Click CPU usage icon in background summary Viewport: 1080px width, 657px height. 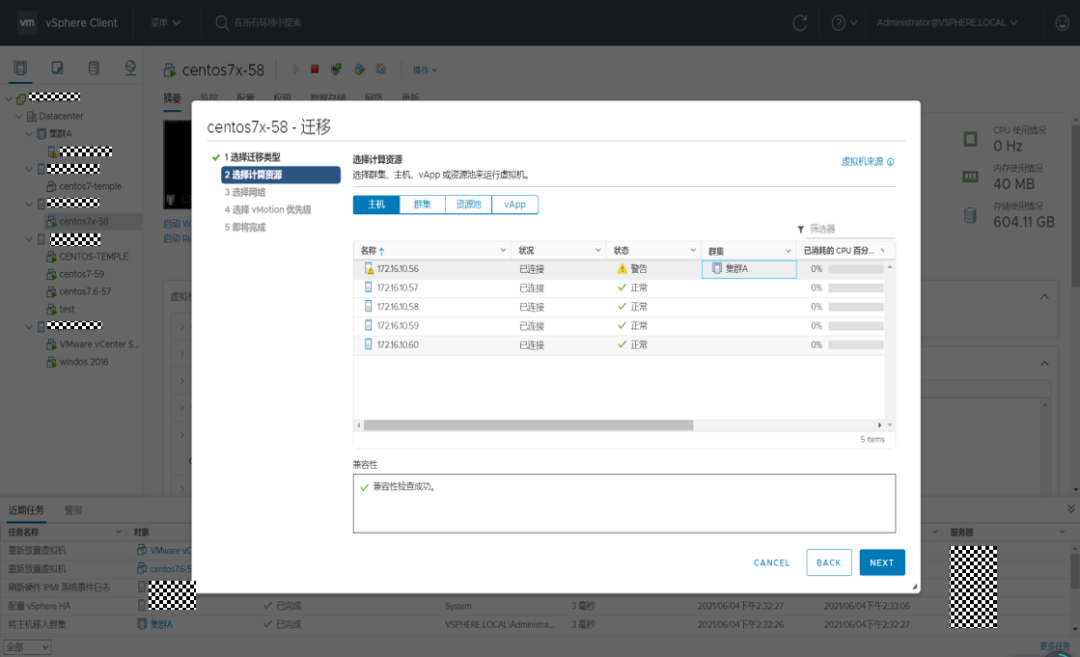coord(970,139)
